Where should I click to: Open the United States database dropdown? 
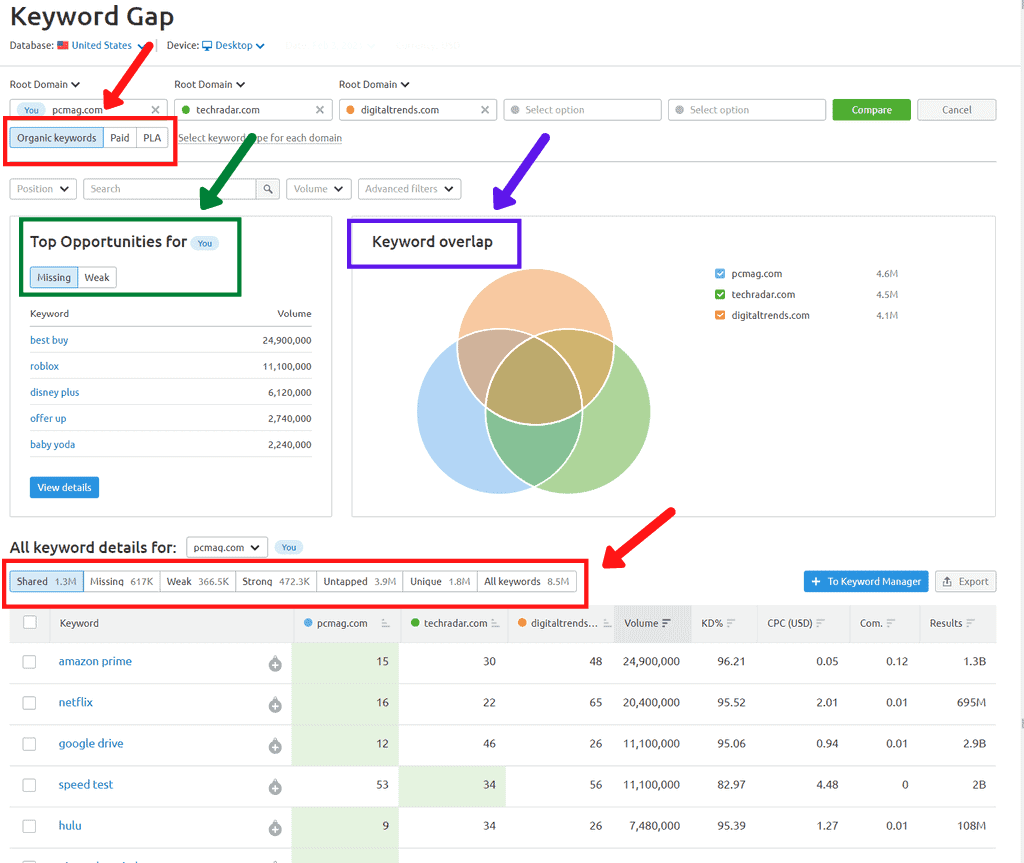click(x=102, y=46)
